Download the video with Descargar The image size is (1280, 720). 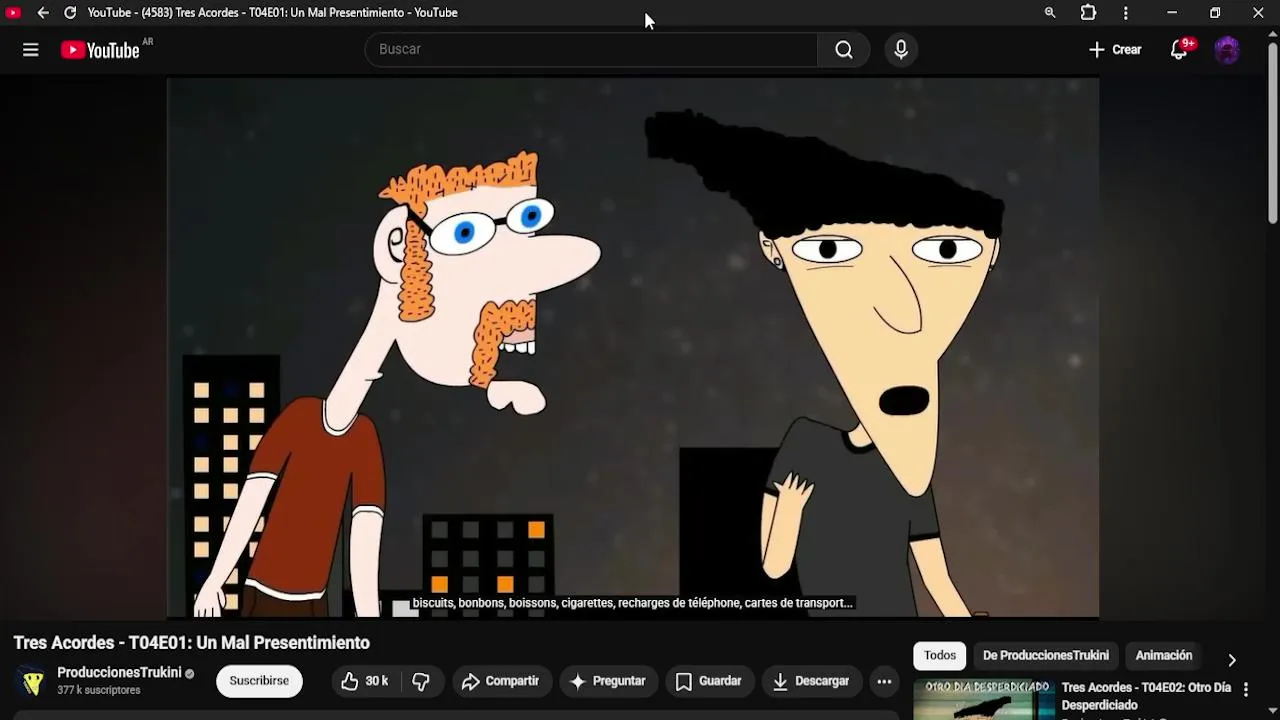[x=811, y=681]
